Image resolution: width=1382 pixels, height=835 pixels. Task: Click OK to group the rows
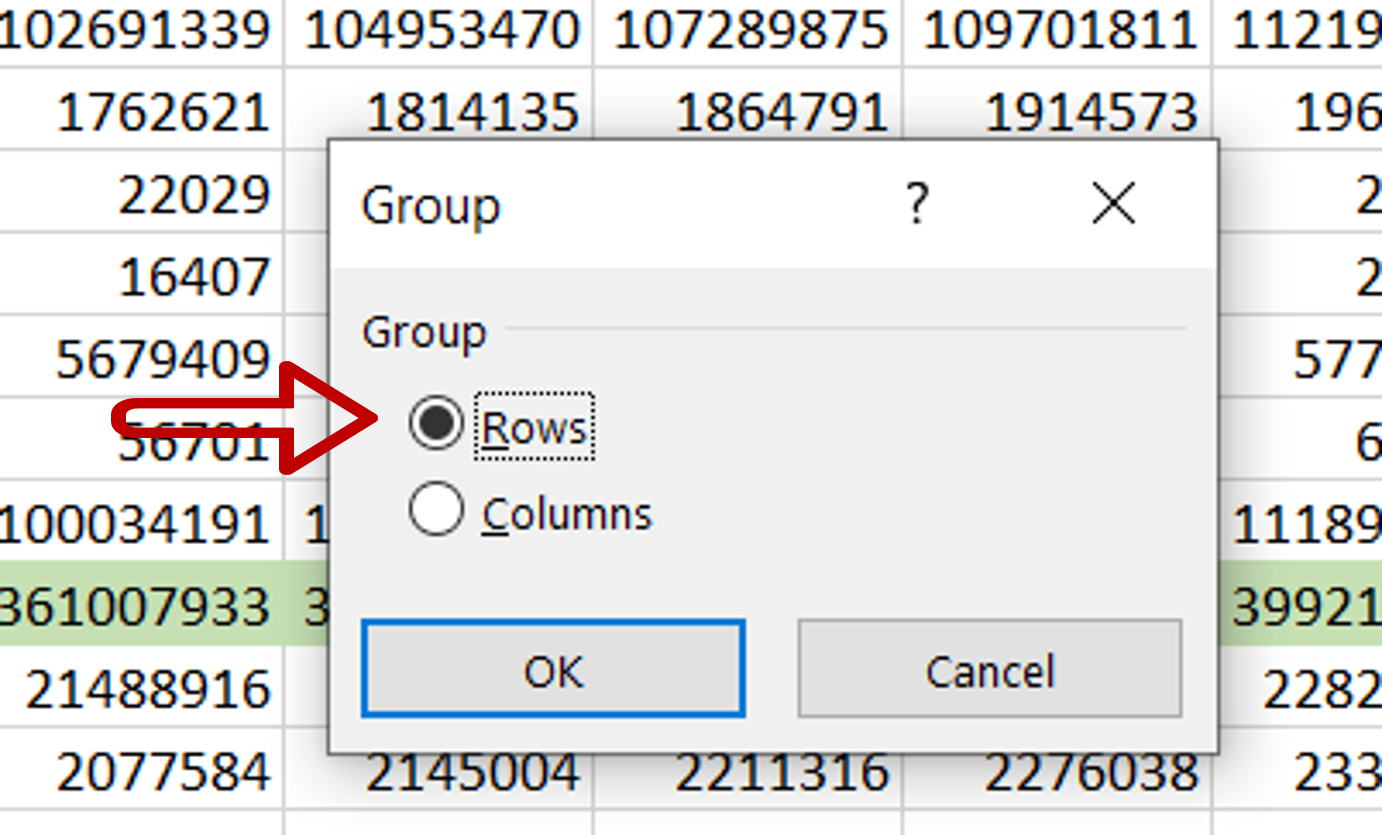[x=552, y=670]
